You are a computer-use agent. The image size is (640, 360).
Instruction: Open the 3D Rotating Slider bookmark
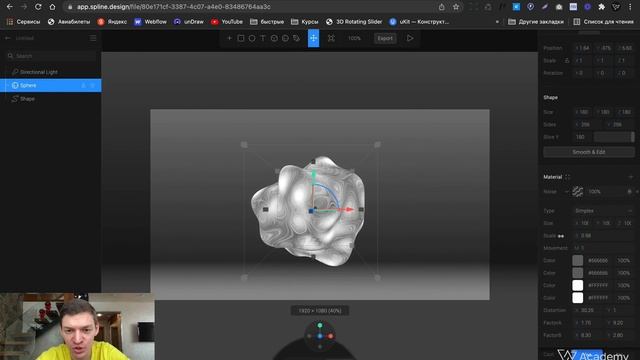click(x=354, y=22)
